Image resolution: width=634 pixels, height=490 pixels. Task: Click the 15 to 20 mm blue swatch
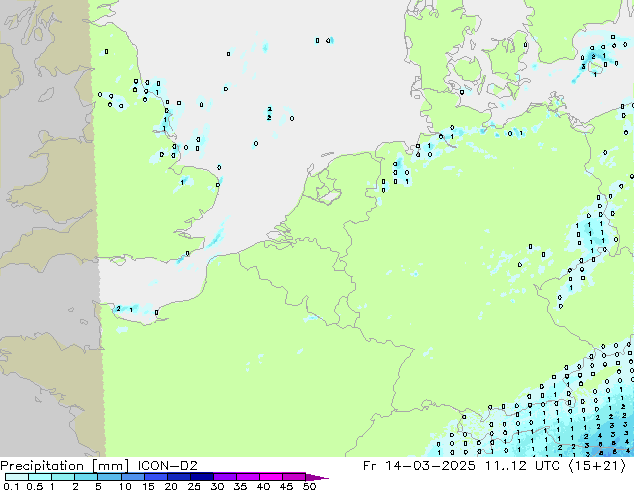[x=156, y=477]
